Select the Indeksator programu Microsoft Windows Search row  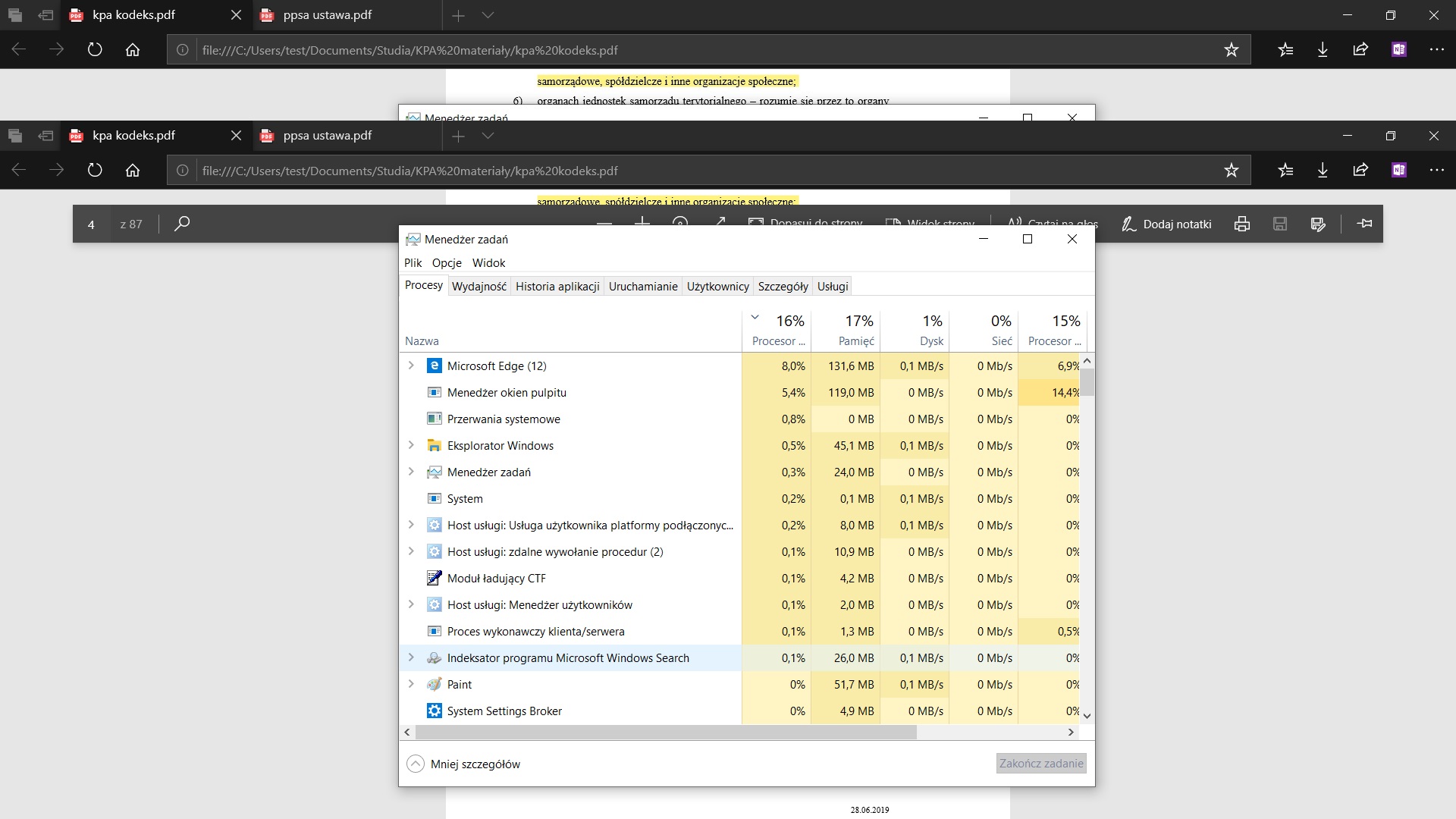coord(568,657)
